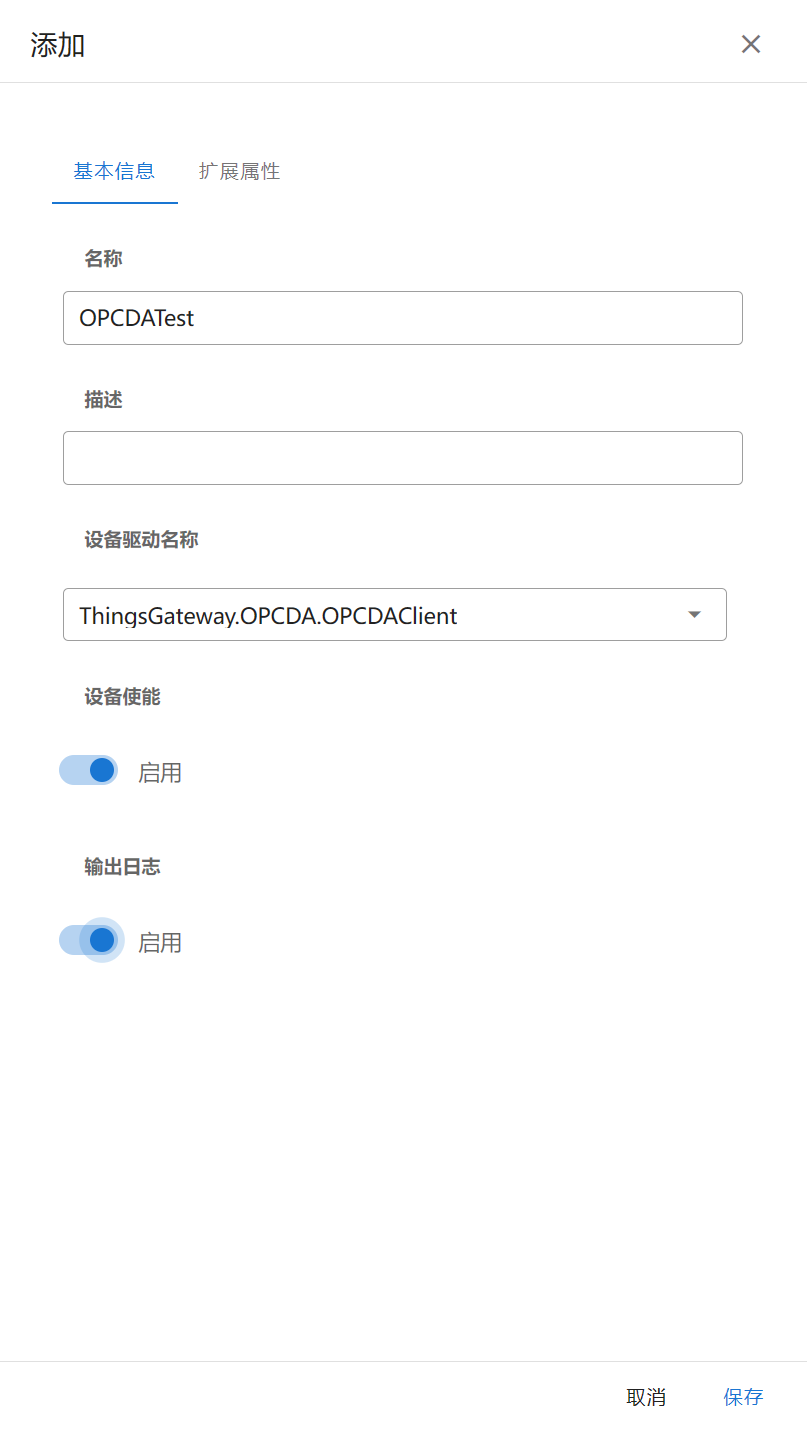Screen dimensions: 807x1429
Task: Click the 名称 field containing OPCDATest
Action: [402, 318]
